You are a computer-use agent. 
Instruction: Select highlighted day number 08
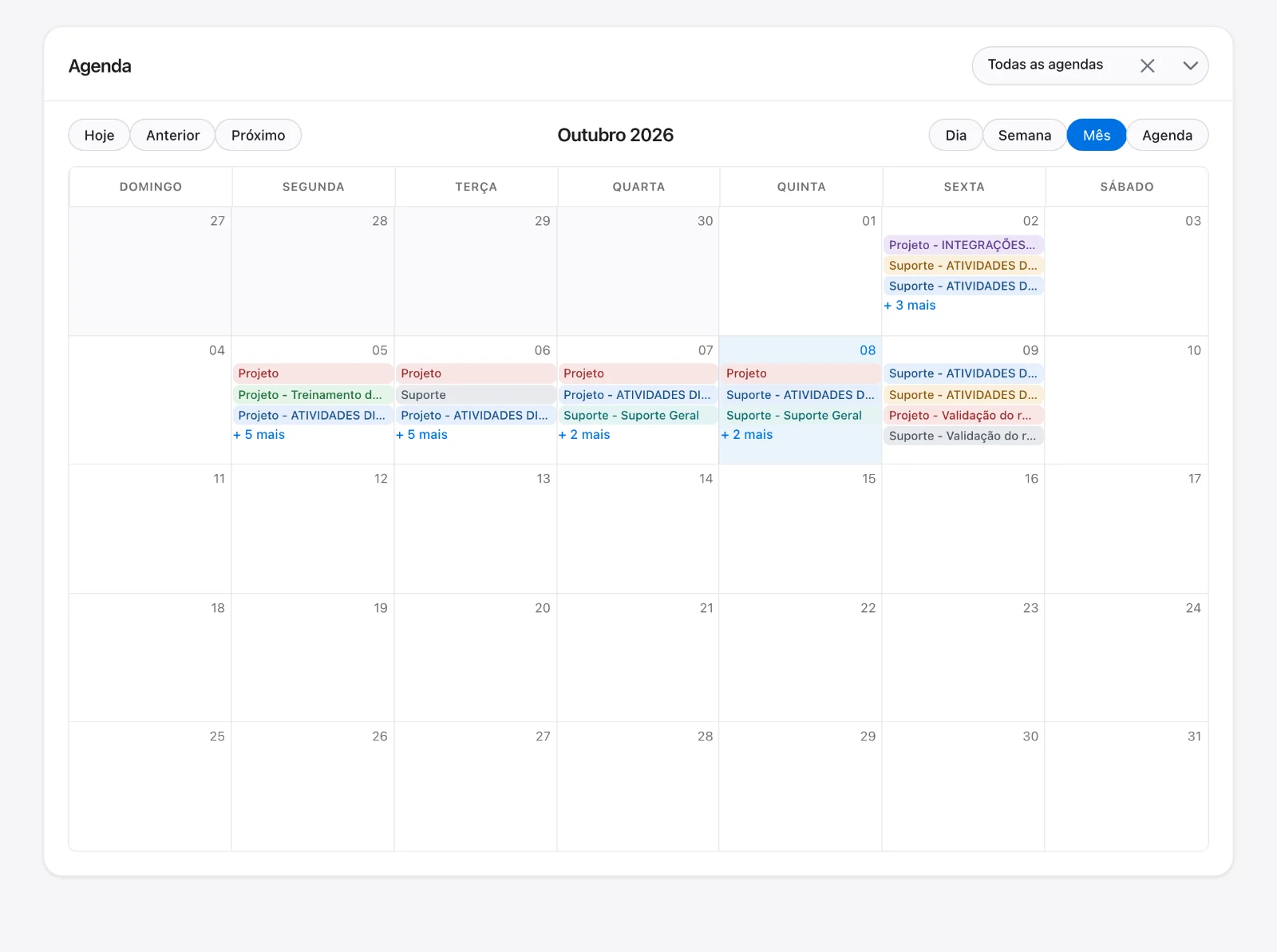pyautogui.click(x=868, y=350)
